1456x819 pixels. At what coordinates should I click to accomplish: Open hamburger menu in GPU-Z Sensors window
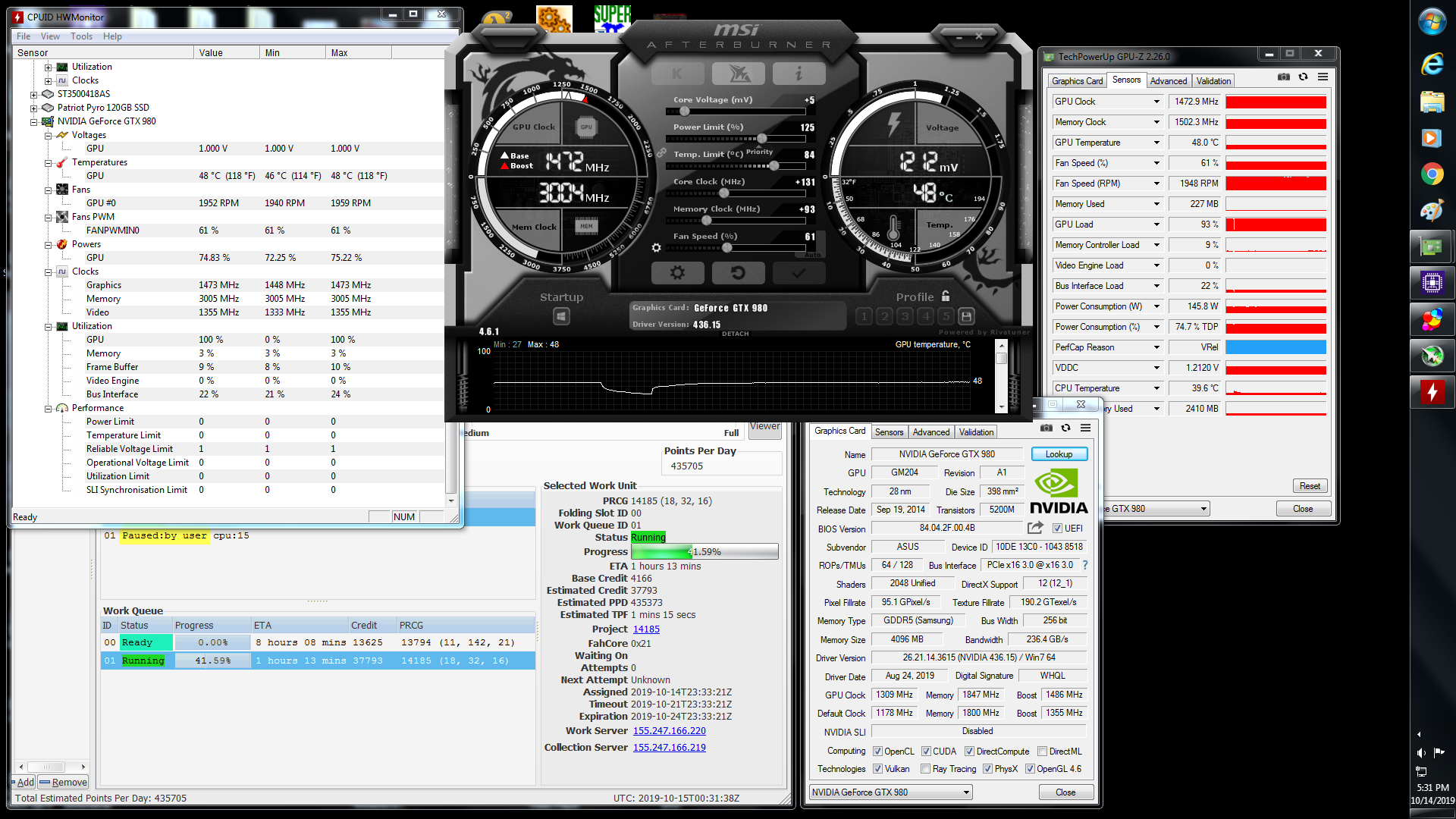[x=1323, y=77]
